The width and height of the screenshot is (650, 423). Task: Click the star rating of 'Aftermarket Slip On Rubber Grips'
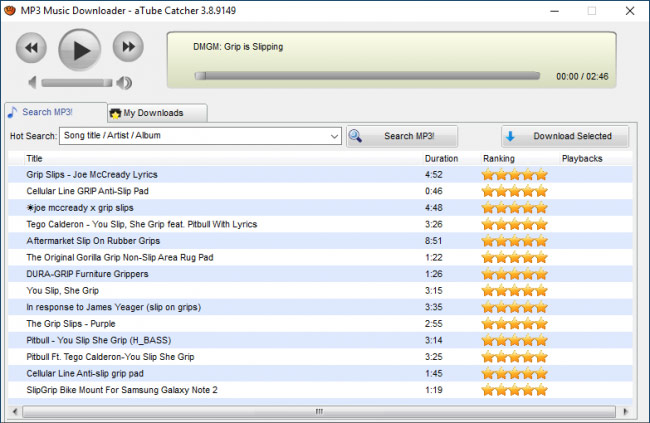pos(514,241)
